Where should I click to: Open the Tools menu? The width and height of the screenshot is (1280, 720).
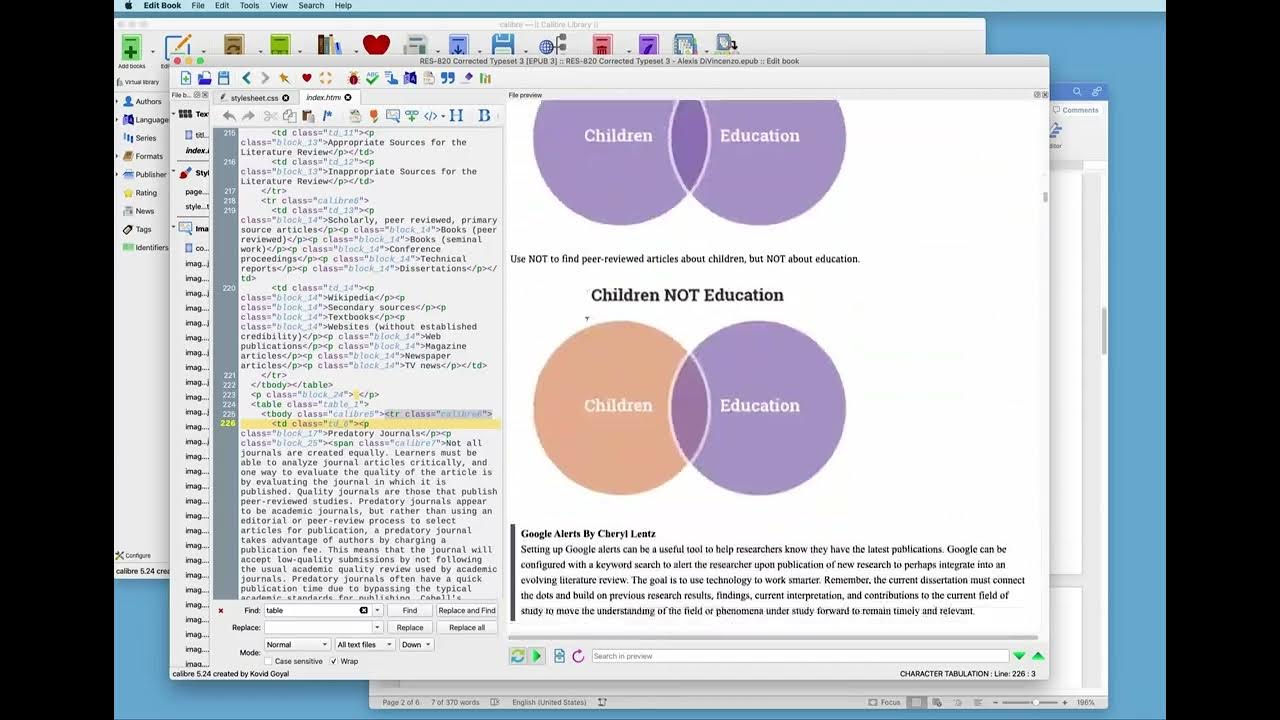tap(250, 6)
